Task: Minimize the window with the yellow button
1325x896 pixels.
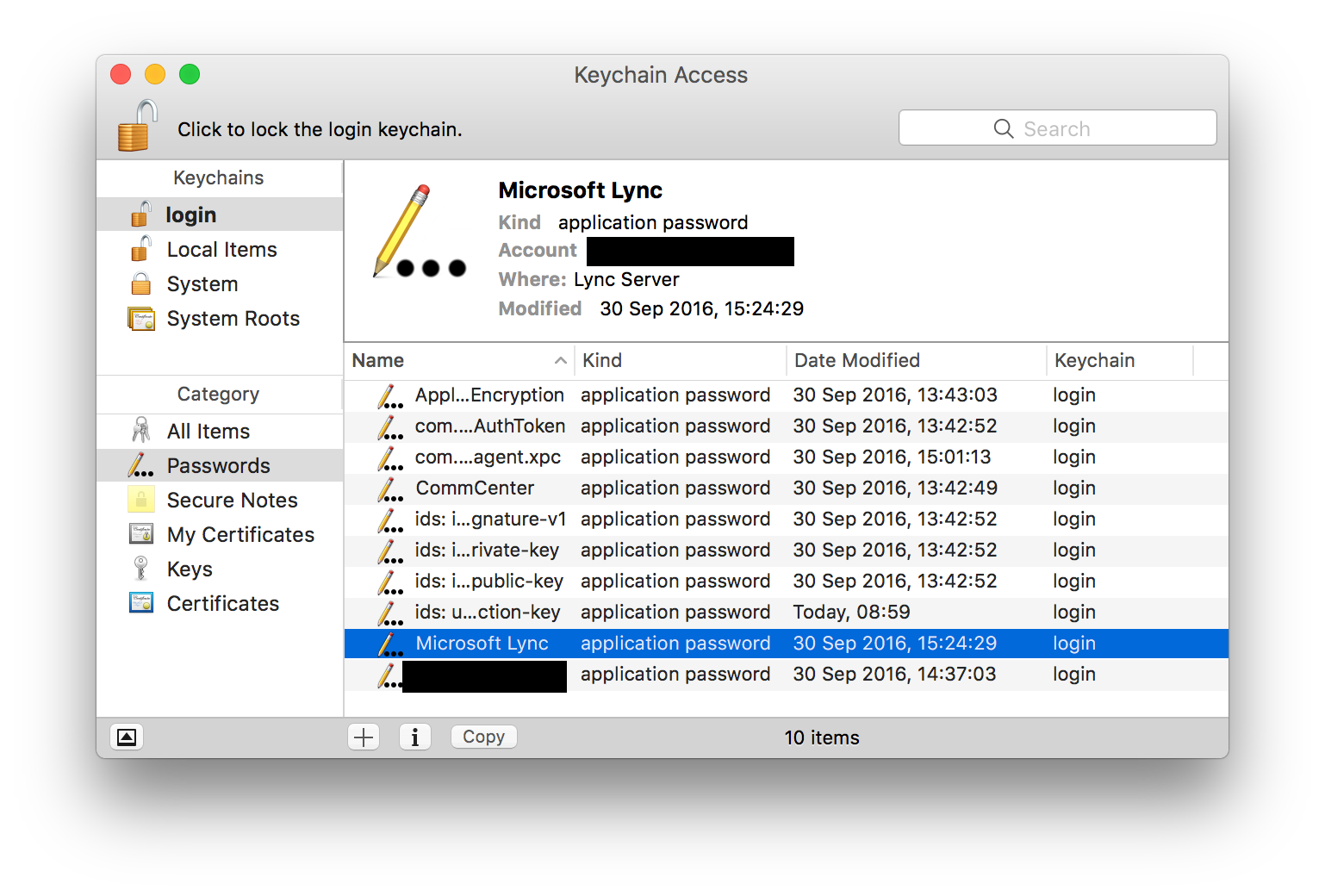Action: pos(155,74)
